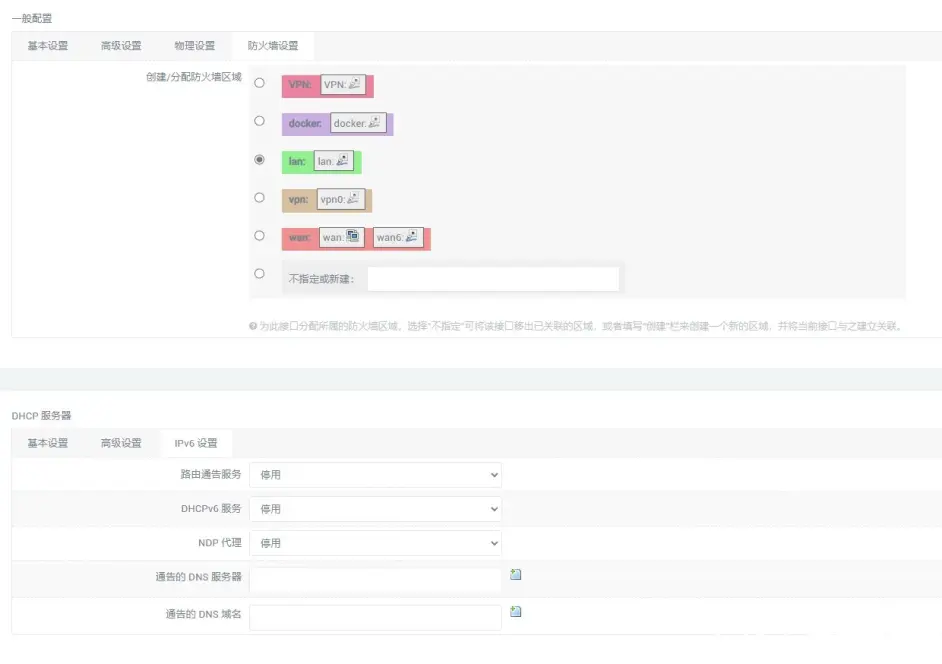Viewport: 942px width, 664px height.
Task: Select the vpn zone radio button containing vpn0
Action: tap(259, 197)
